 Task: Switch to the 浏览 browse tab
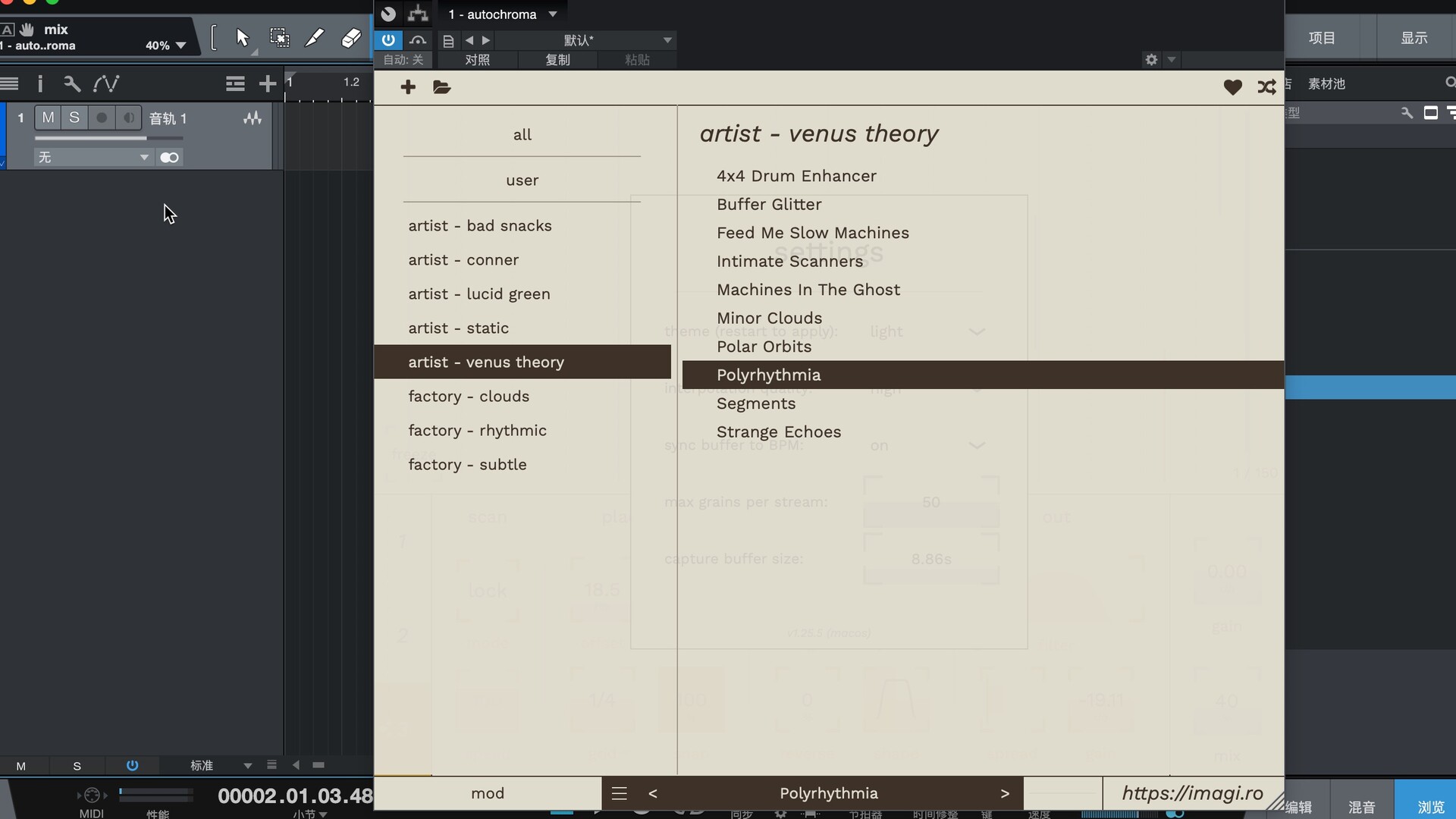pos(1430,808)
